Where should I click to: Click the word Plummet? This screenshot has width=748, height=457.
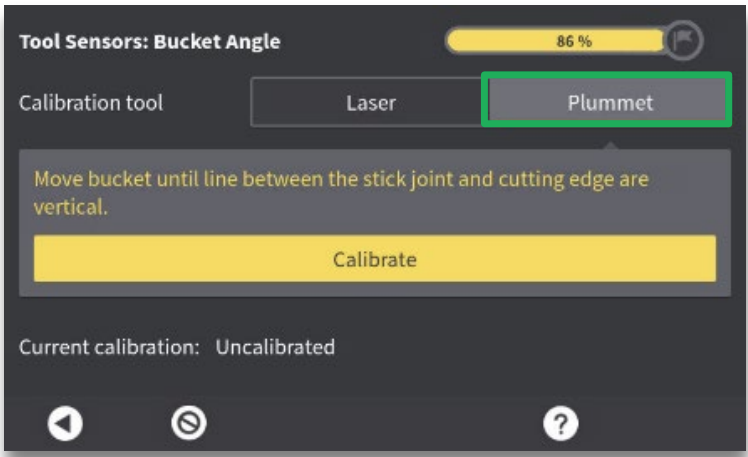coord(609,102)
